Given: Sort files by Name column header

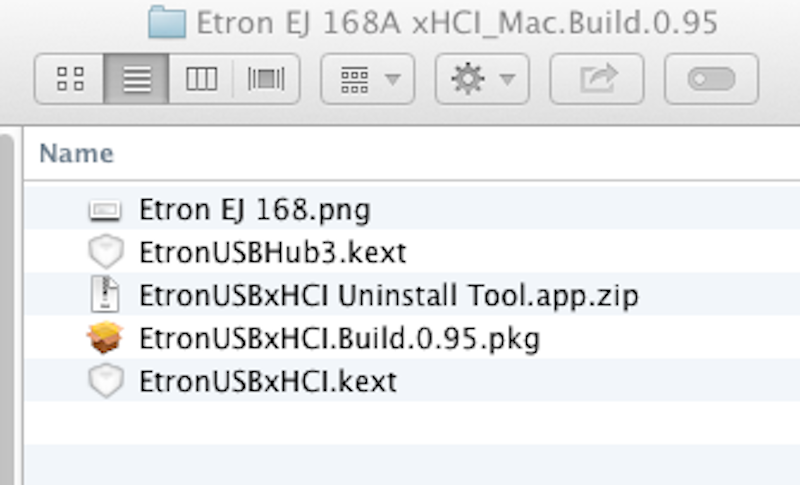Looking at the screenshot, I should 76,154.
